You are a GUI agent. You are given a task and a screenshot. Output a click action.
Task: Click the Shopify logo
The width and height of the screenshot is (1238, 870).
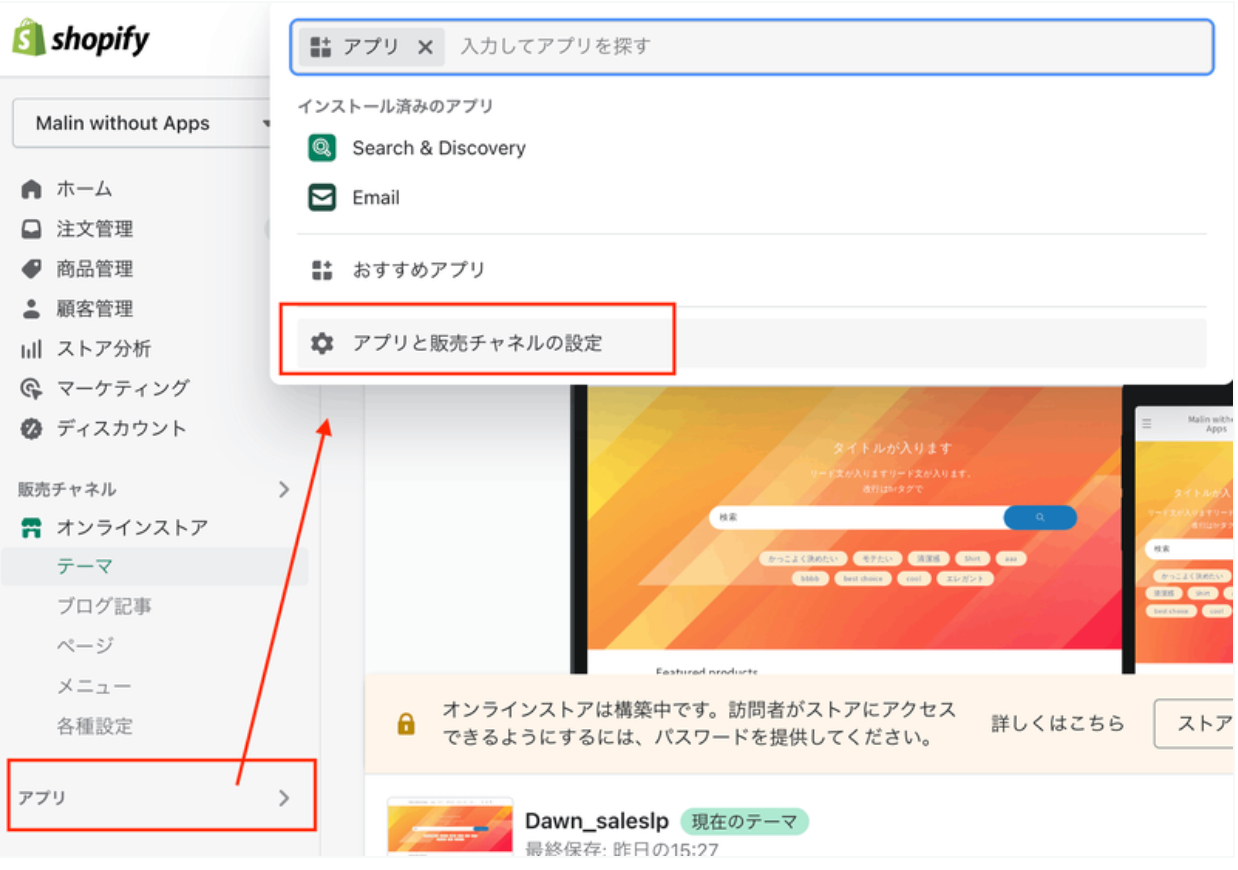(80, 40)
